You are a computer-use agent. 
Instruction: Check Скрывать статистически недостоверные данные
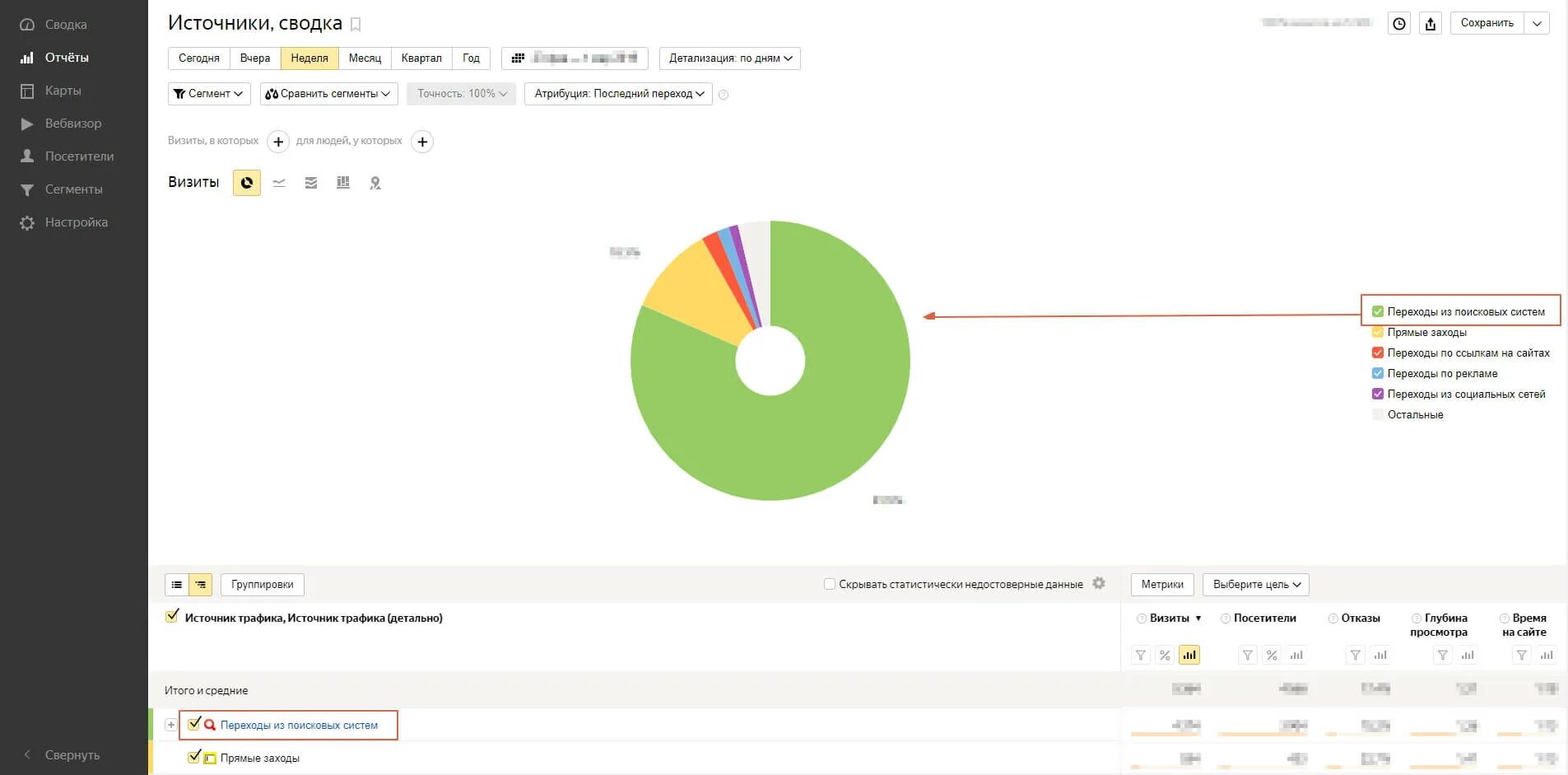point(830,584)
